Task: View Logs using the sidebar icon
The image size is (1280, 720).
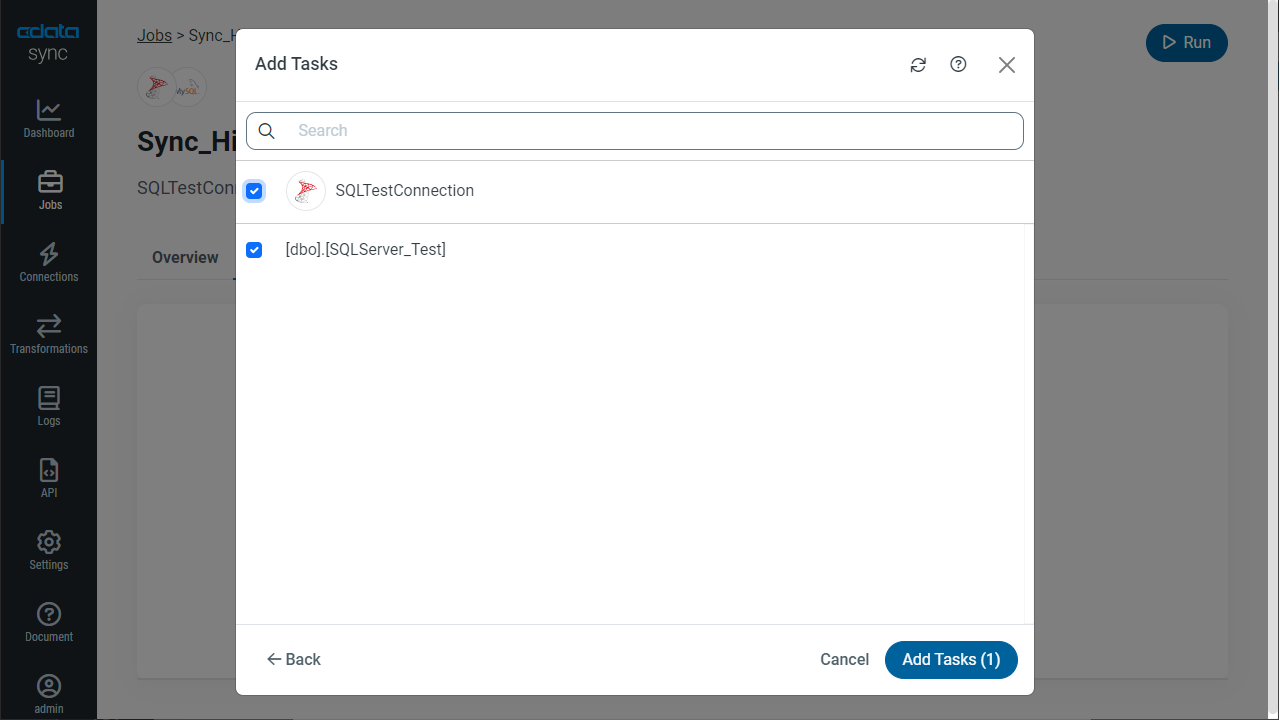Action: 48,406
